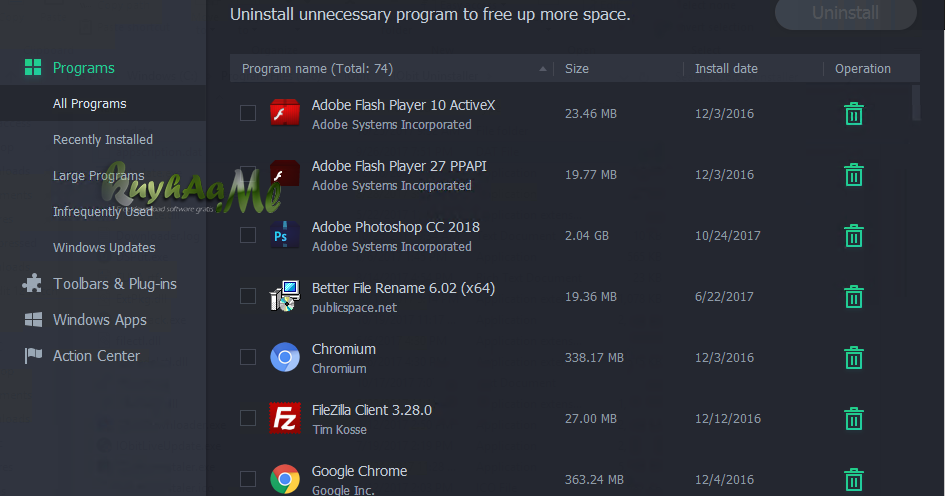Click the Toolbars & Plug-ins puzzle icon

tap(32, 283)
